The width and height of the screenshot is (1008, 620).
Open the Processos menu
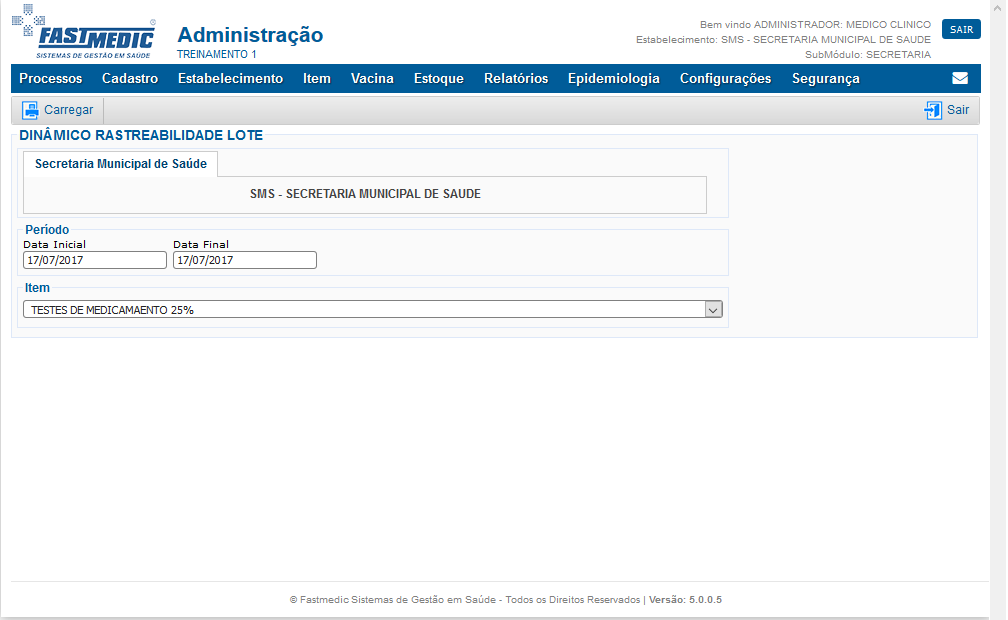(x=51, y=78)
